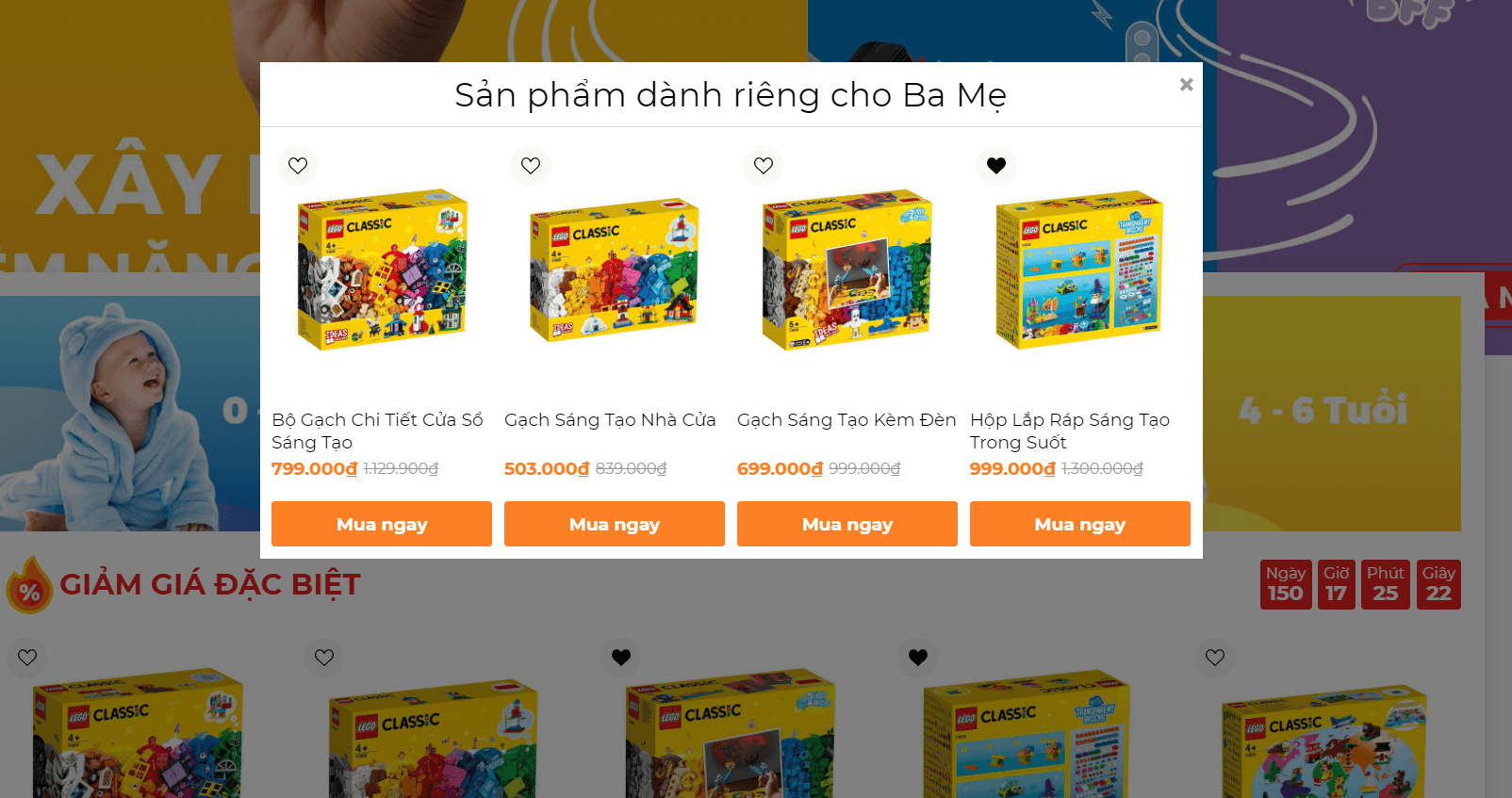The height and width of the screenshot is (798, 1512).
Task: Open Gạch Sáng Tạo Nhà Cửa image
Action: pos(615,269)
